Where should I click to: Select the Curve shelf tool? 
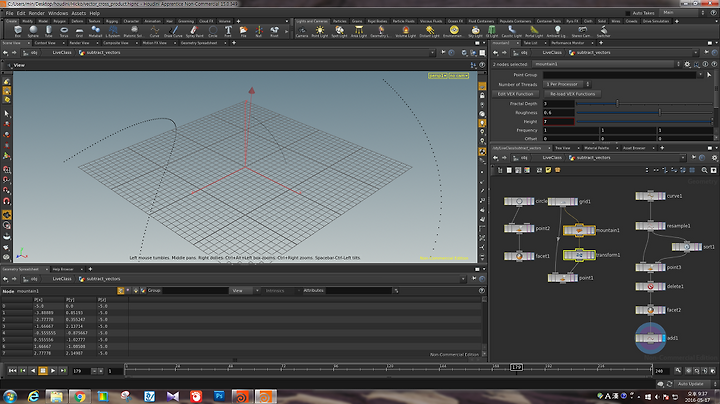point(154,31)
